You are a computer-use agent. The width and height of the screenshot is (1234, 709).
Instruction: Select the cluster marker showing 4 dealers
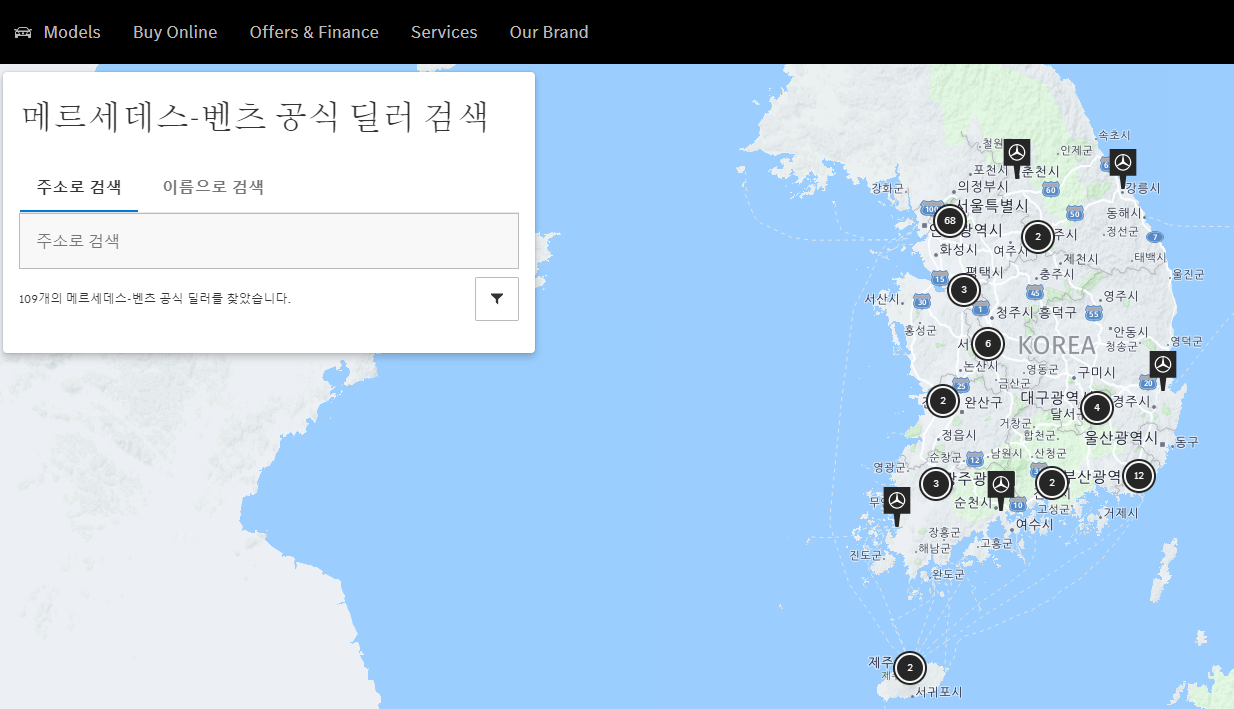click(x=1097, y=407)
